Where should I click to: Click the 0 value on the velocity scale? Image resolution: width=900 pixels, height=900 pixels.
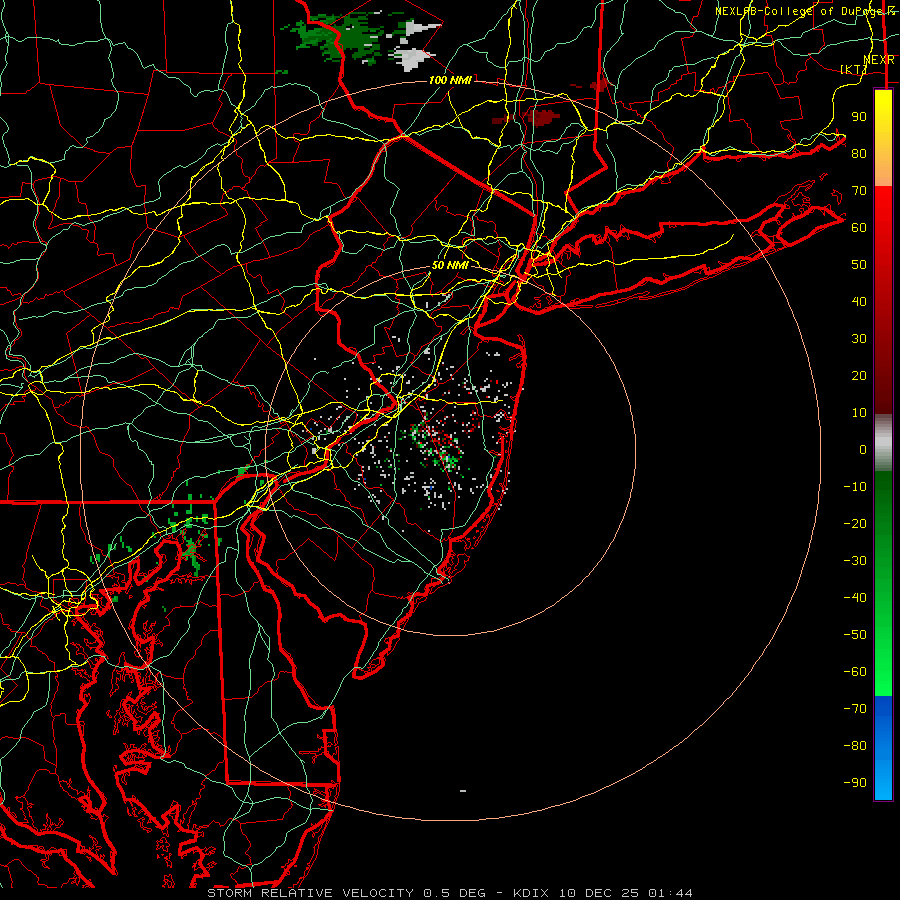coord(863,449)
